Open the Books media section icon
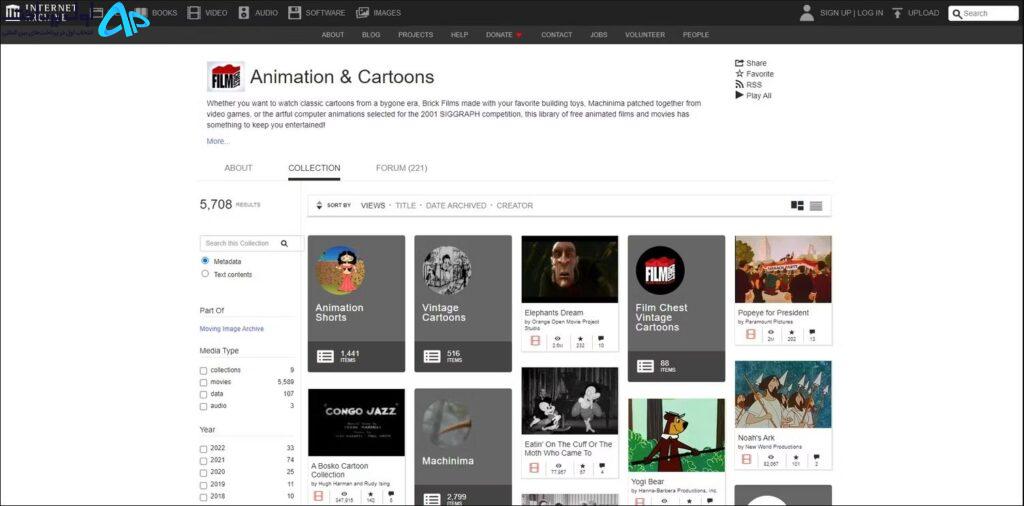The height and width of the screenshot is (506, 1024). pos(140,12)
